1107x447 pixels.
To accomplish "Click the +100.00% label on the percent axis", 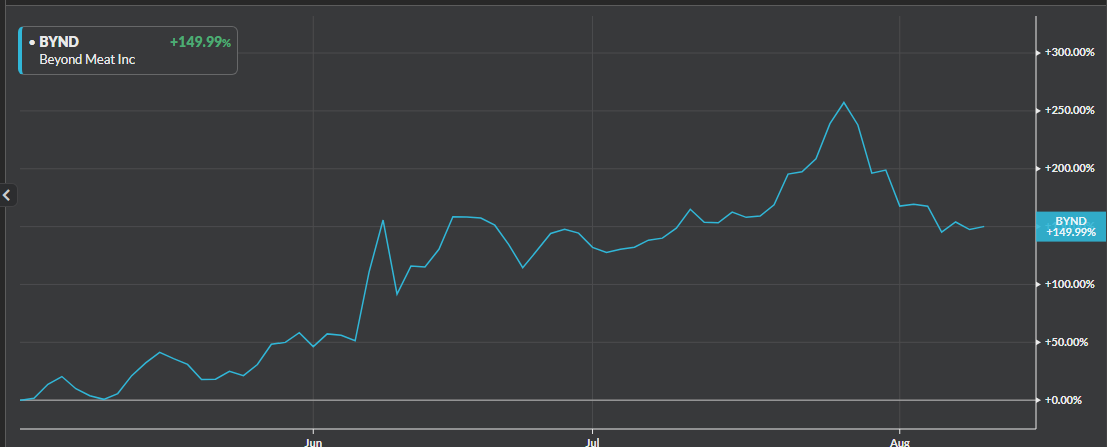I will [1069, 284].
